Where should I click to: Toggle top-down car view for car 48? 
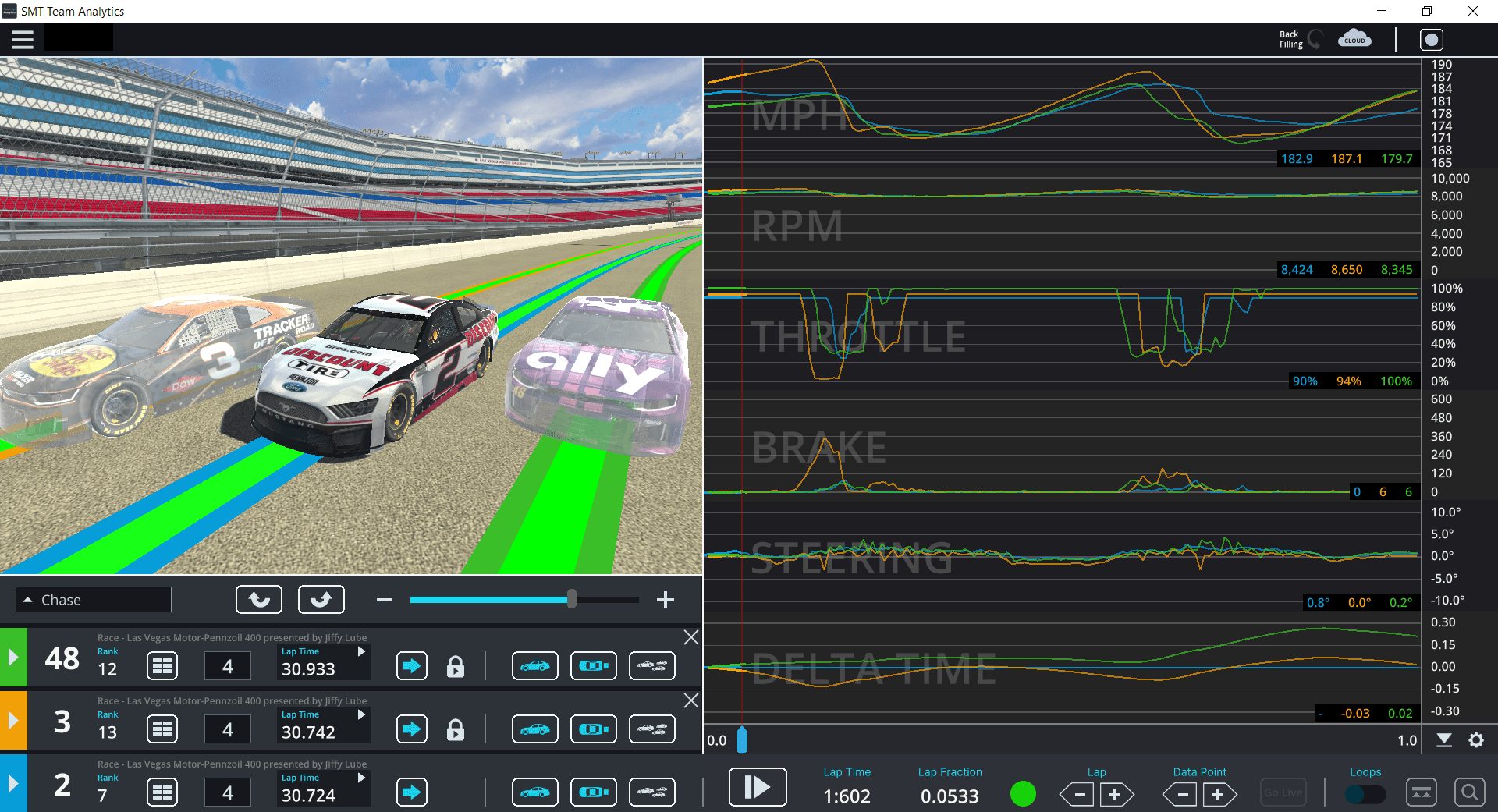(x=594, y=666)
